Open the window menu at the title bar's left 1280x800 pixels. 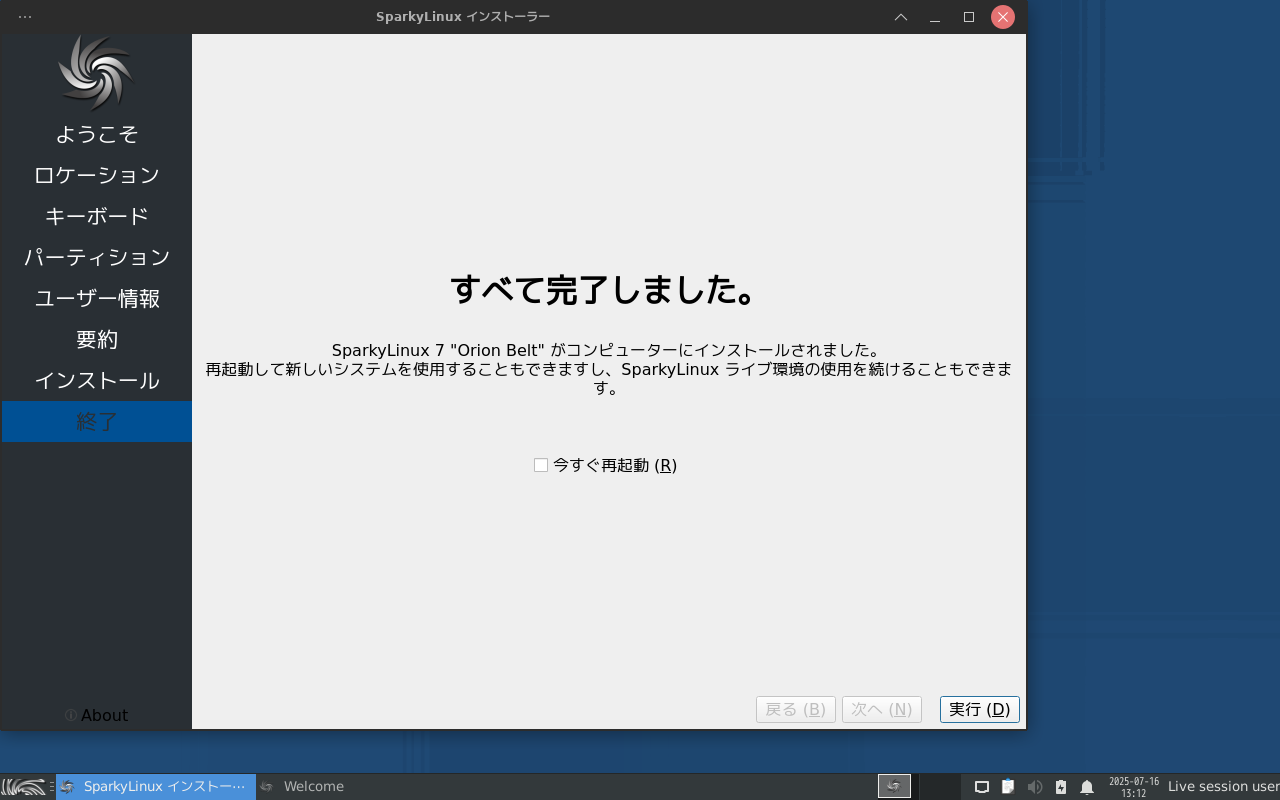[x=25, y=17]
